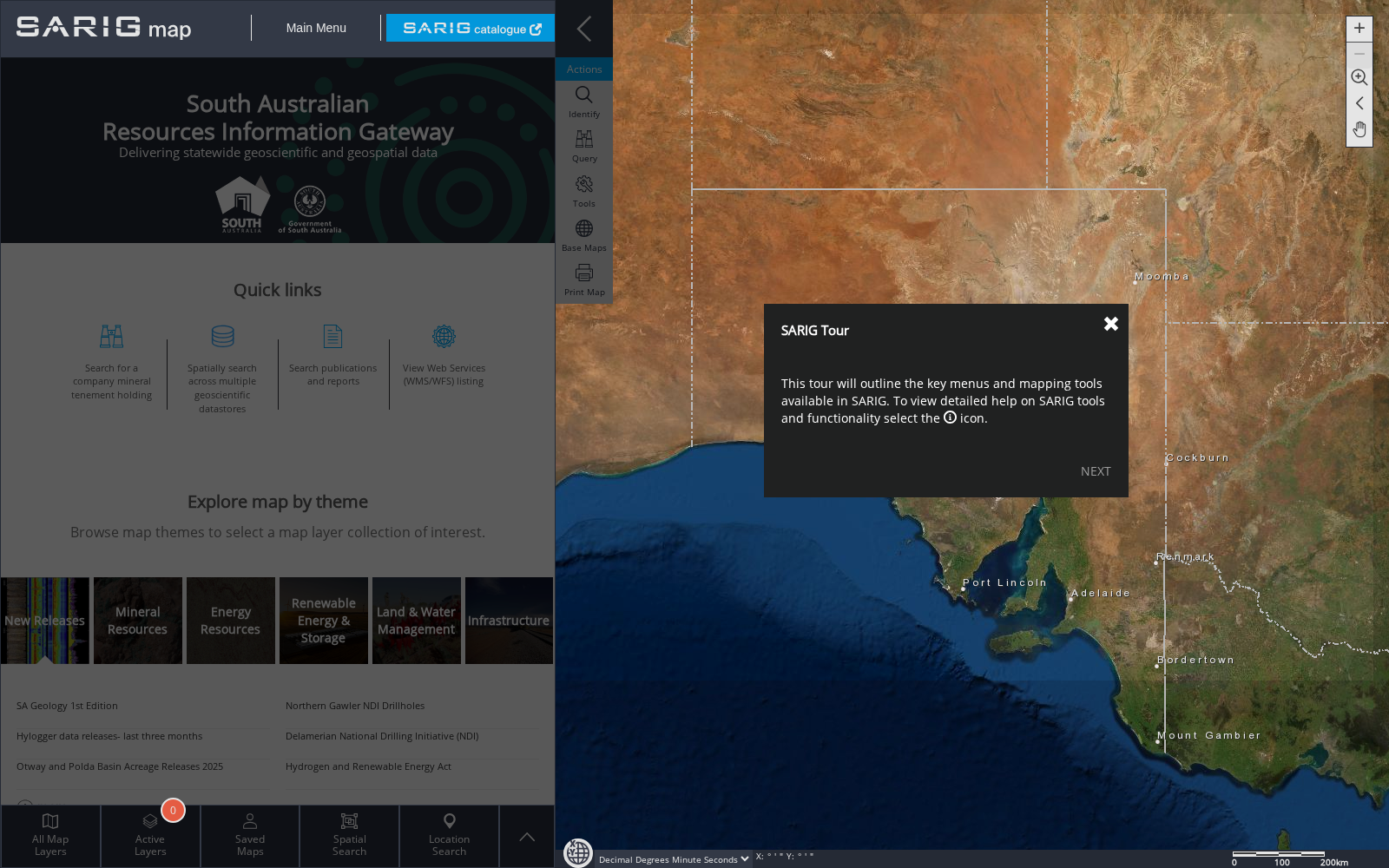The height and width of the screenshot is (868, 1389).
Task: Zoom out with the minus button
Action: (1359, 54)
